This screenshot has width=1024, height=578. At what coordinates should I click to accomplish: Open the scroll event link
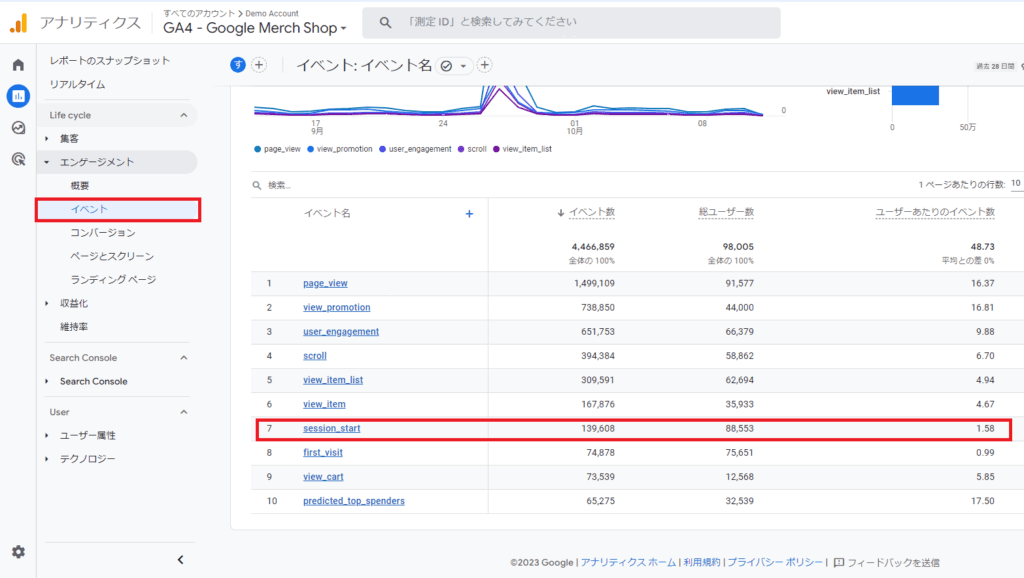315,356
